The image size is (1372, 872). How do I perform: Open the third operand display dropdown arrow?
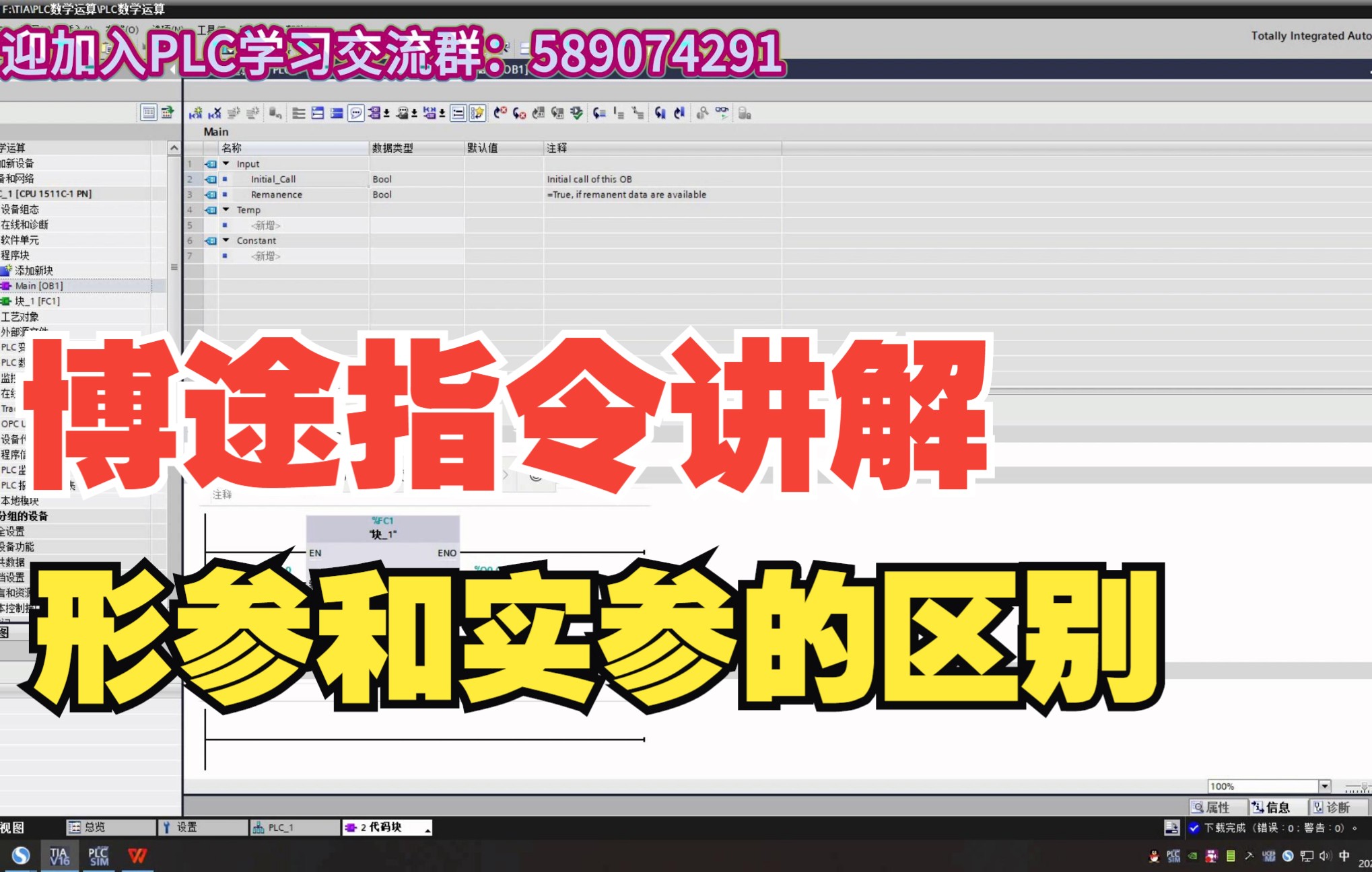point(442,114)
